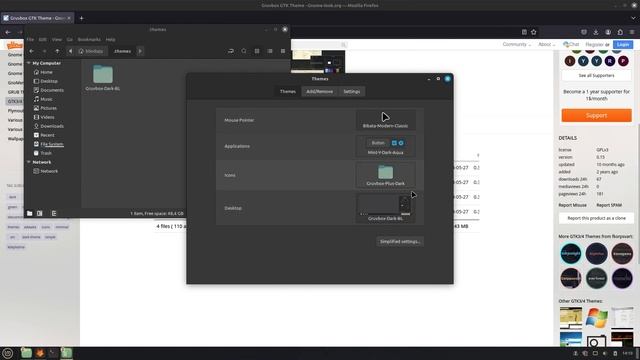This screenshot has height=360, width=640.
Task: Click the left path bar scroll arrow
Action: [70, 51]
